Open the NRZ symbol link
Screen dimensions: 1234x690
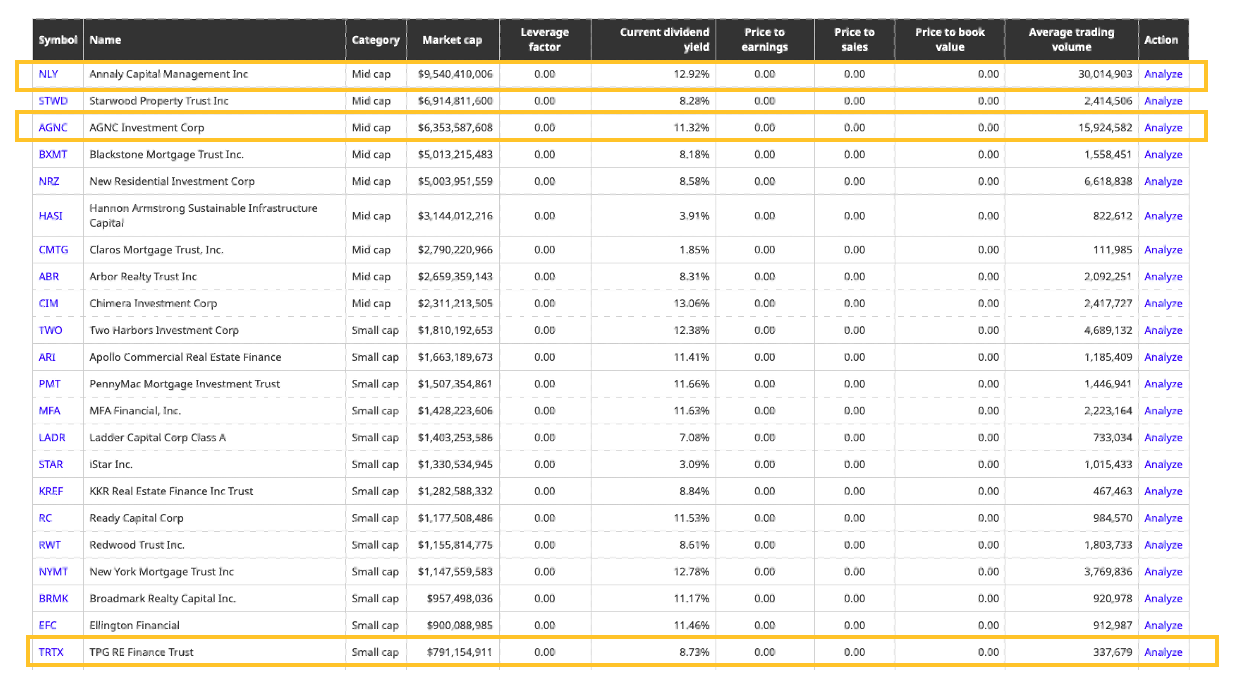tap(49, 182)
